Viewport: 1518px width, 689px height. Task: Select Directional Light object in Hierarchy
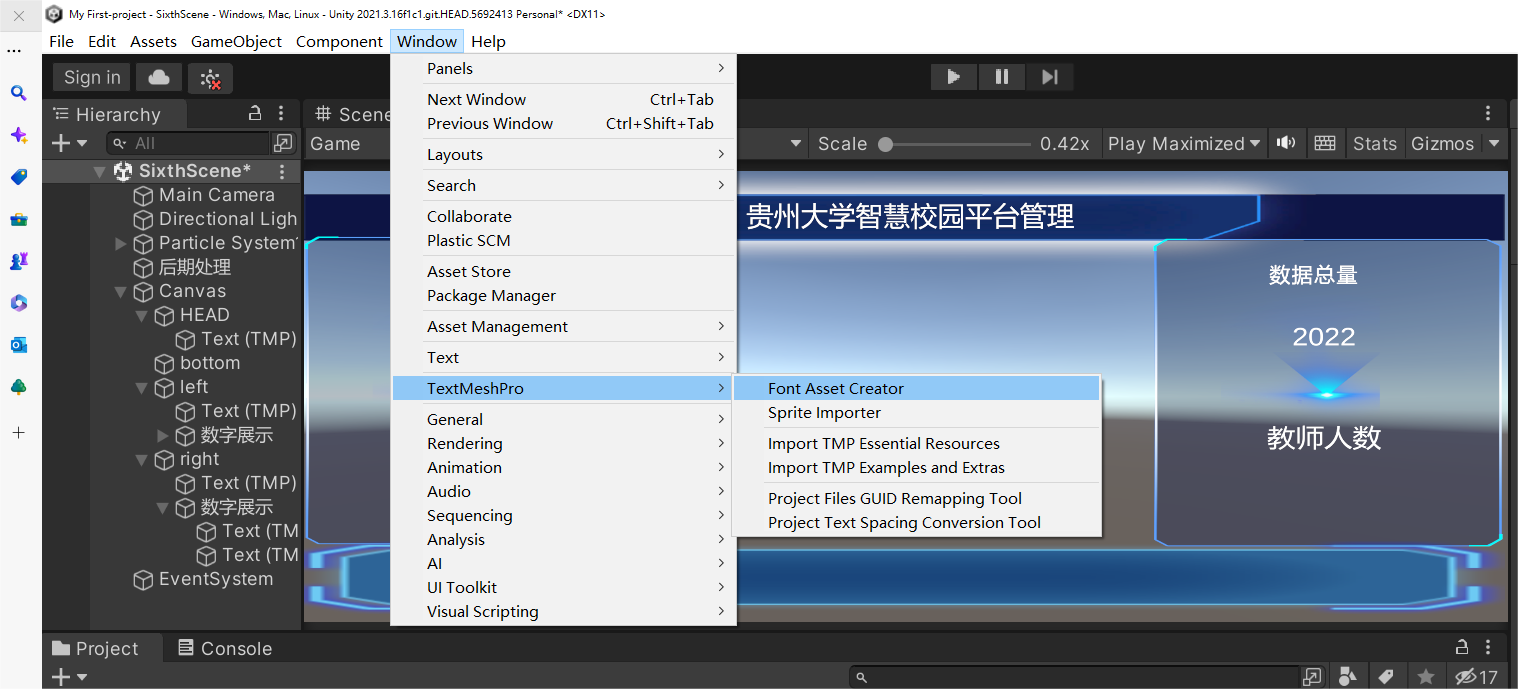point(216,219)
